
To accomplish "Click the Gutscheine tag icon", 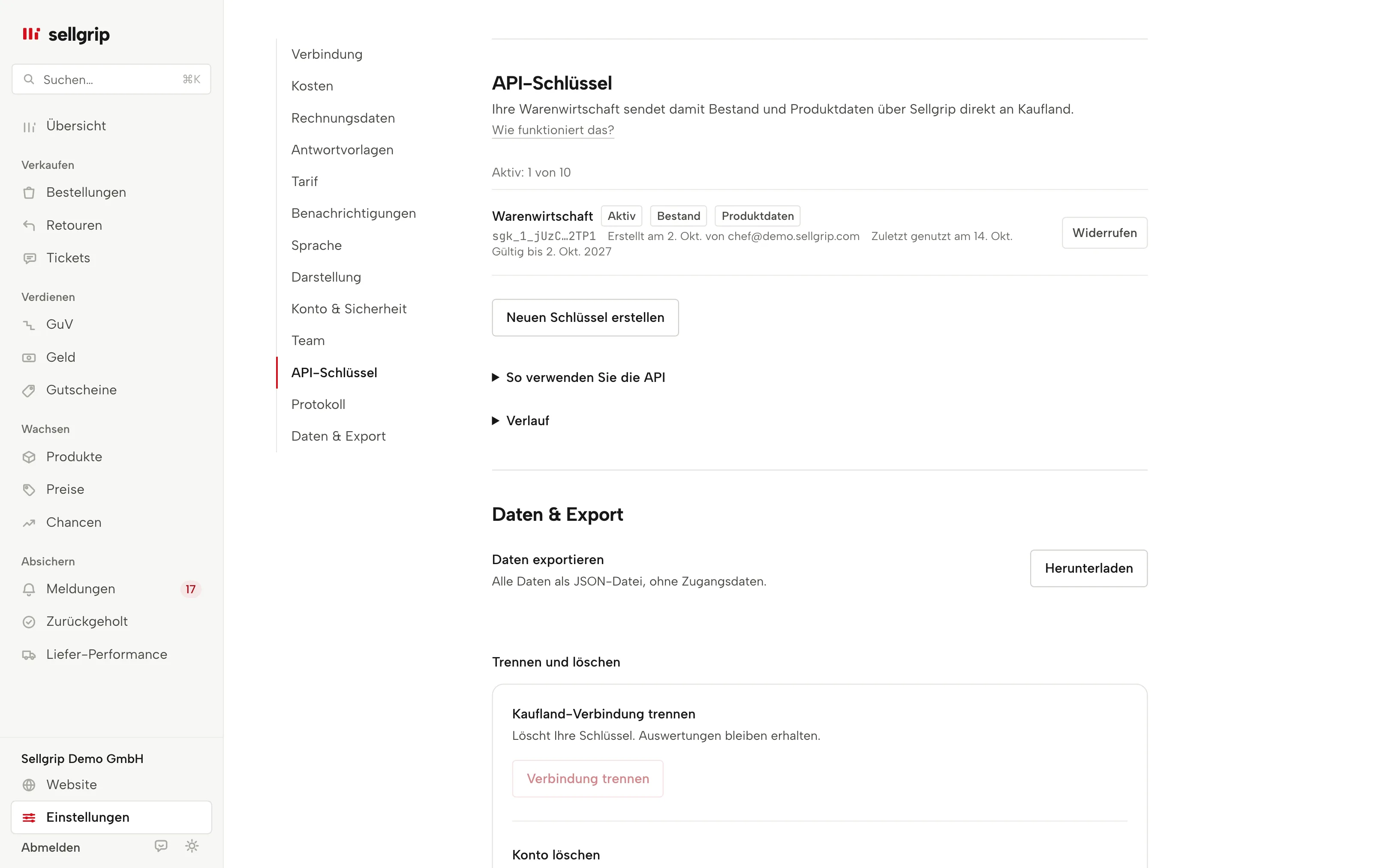I will [29, 390].
